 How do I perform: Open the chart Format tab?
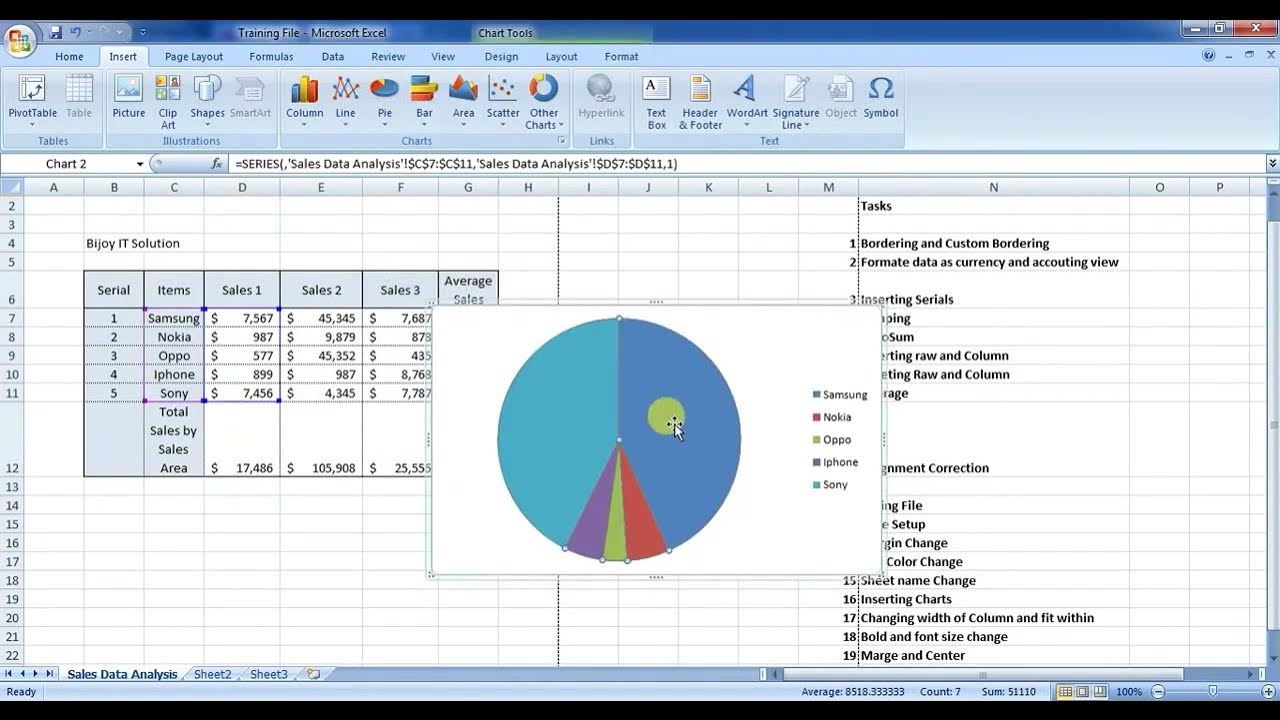(621, 57)
